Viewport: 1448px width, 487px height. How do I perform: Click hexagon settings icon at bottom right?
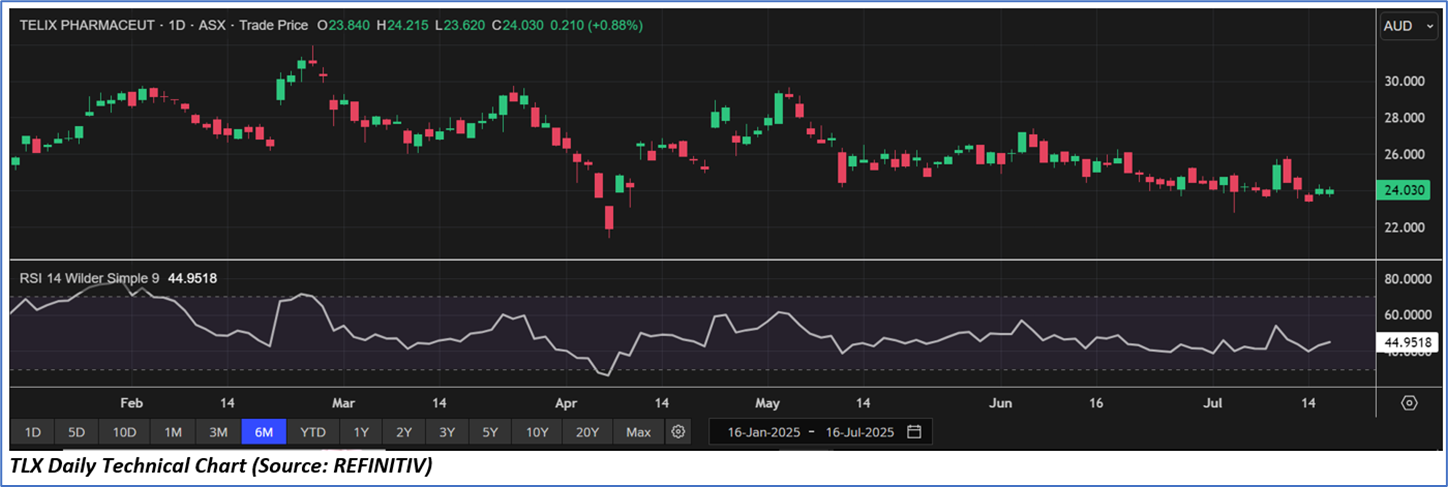tap(1409, 403)
